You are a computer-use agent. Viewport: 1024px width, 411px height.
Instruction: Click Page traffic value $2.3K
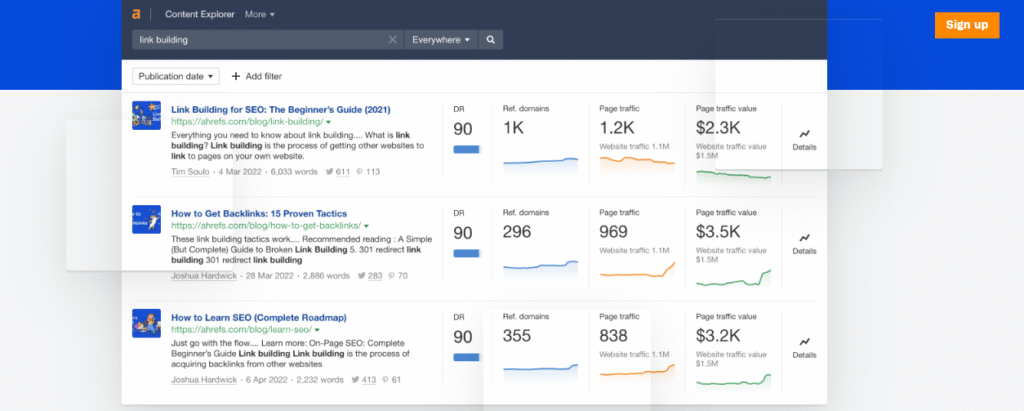click(x=718, y=129)
